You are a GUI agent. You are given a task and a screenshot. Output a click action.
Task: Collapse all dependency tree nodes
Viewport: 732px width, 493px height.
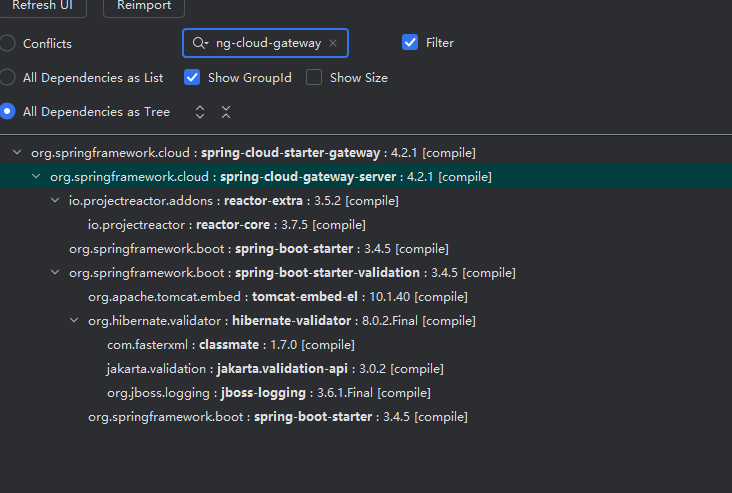pos(226,112)
